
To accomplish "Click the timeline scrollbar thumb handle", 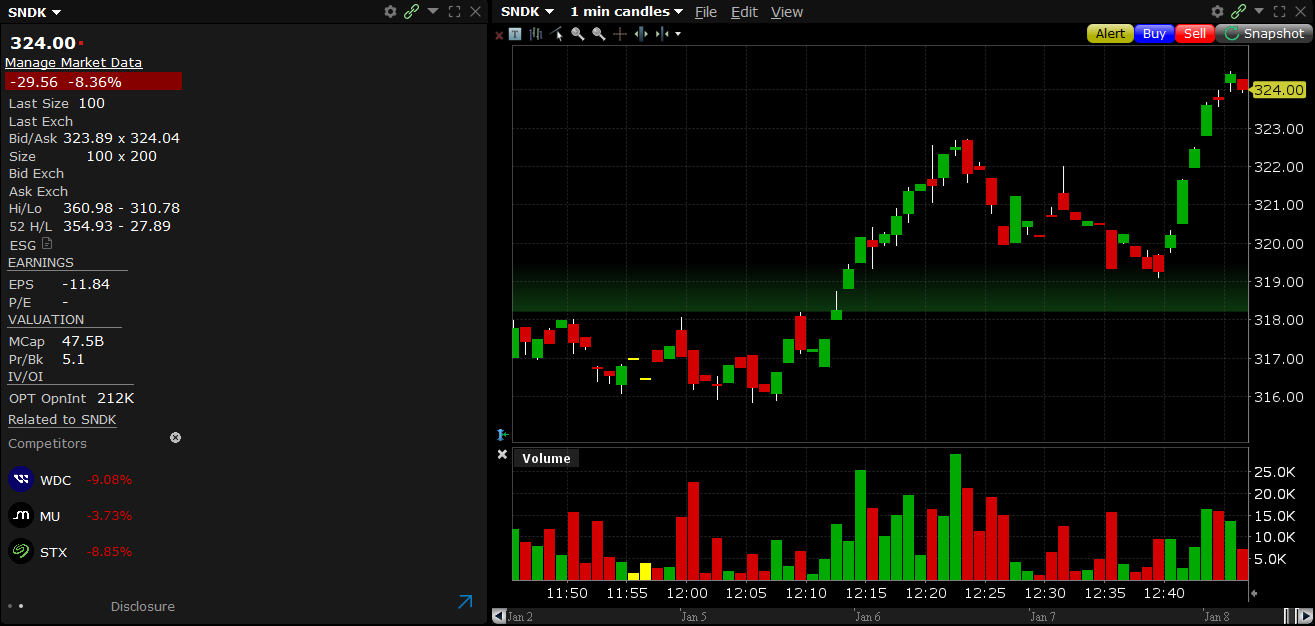I will [x=1292, y=615].
